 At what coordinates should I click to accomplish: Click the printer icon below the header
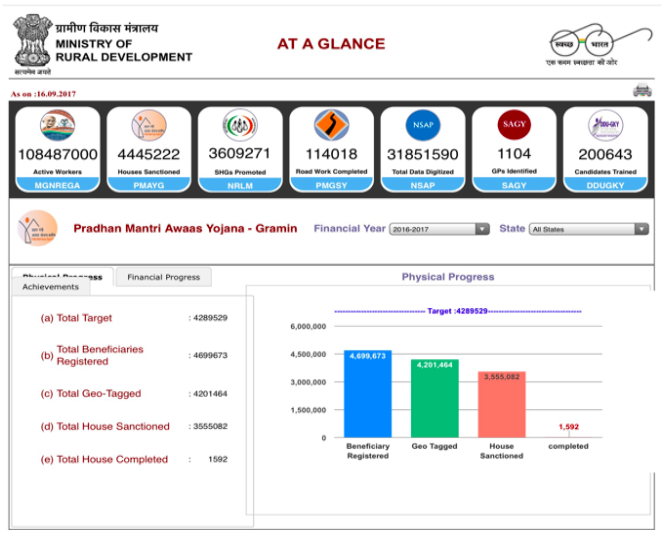(x=641, y=91)
